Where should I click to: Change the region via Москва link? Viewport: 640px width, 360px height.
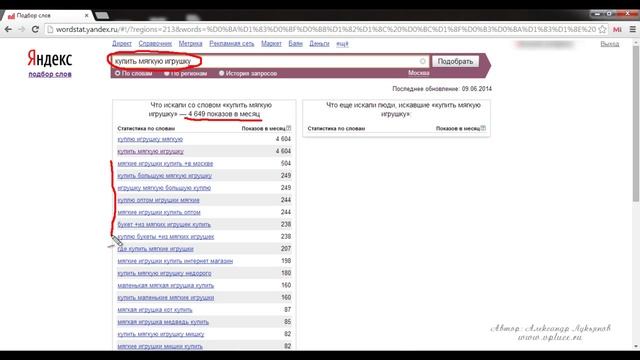pyautogui.click(x=418, y=73)
